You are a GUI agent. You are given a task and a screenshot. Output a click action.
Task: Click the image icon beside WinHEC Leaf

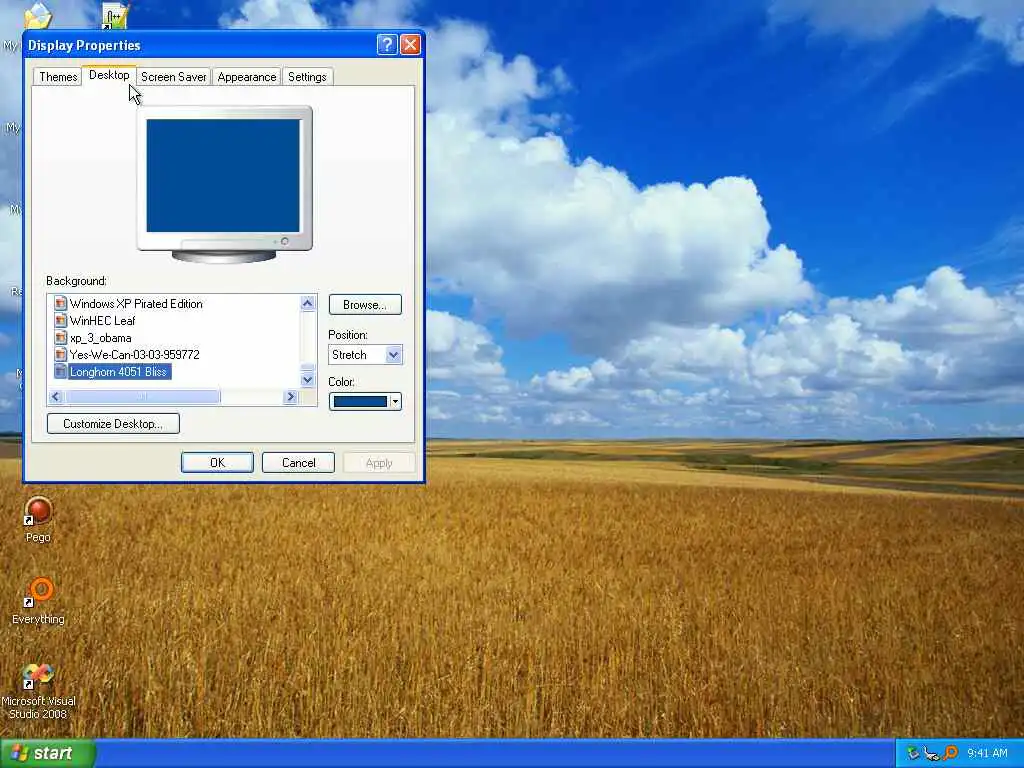(x=61, y=321)
